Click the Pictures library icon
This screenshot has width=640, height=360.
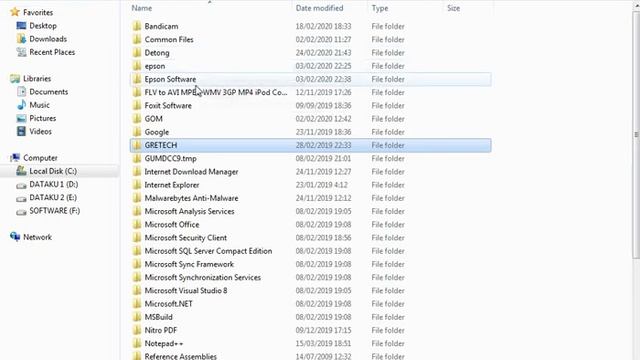pyautogui.click(x=21, y=118)
